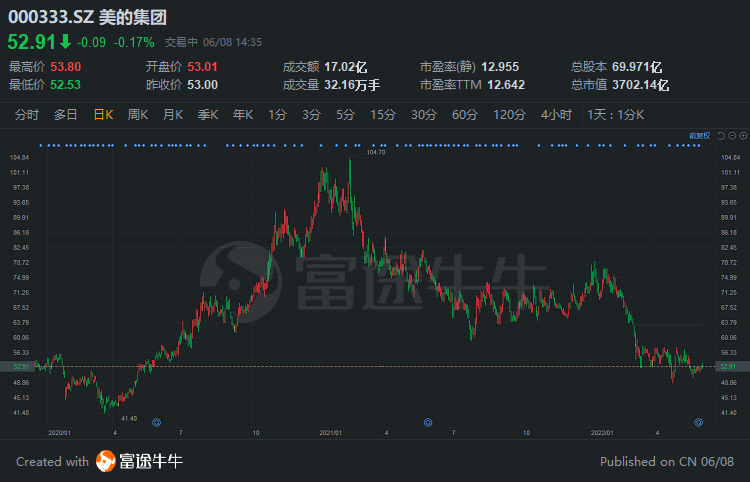This screenshot has height=482, width=750.
Task: Select the 周K weekly candlestick tab
Action: tap(138, 115)
